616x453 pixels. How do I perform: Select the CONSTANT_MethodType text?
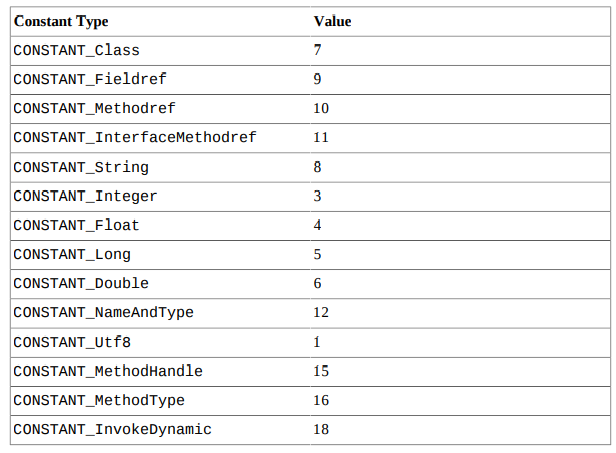pos(98,401)
